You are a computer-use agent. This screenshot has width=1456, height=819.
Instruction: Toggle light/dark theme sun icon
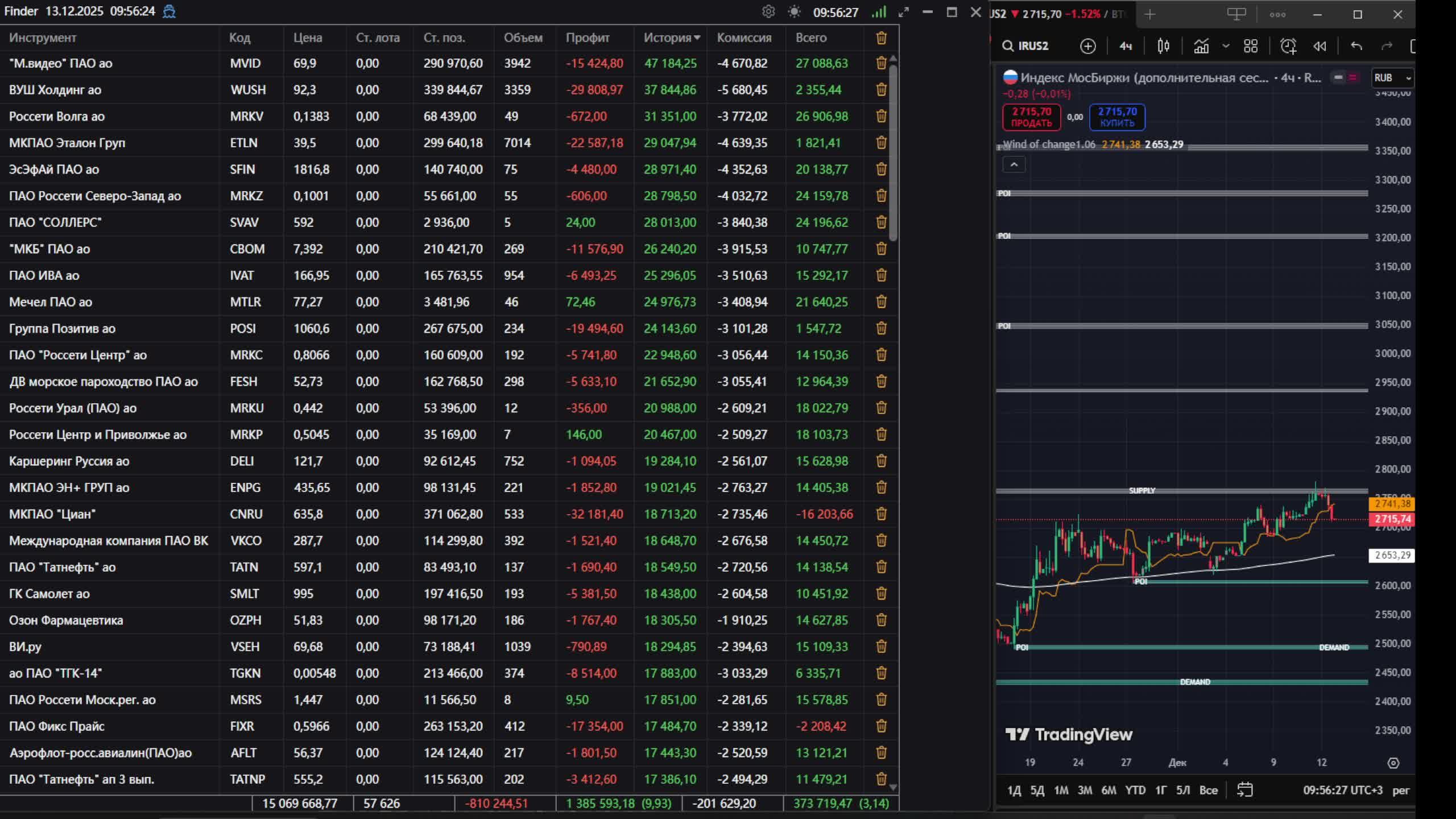794,12
